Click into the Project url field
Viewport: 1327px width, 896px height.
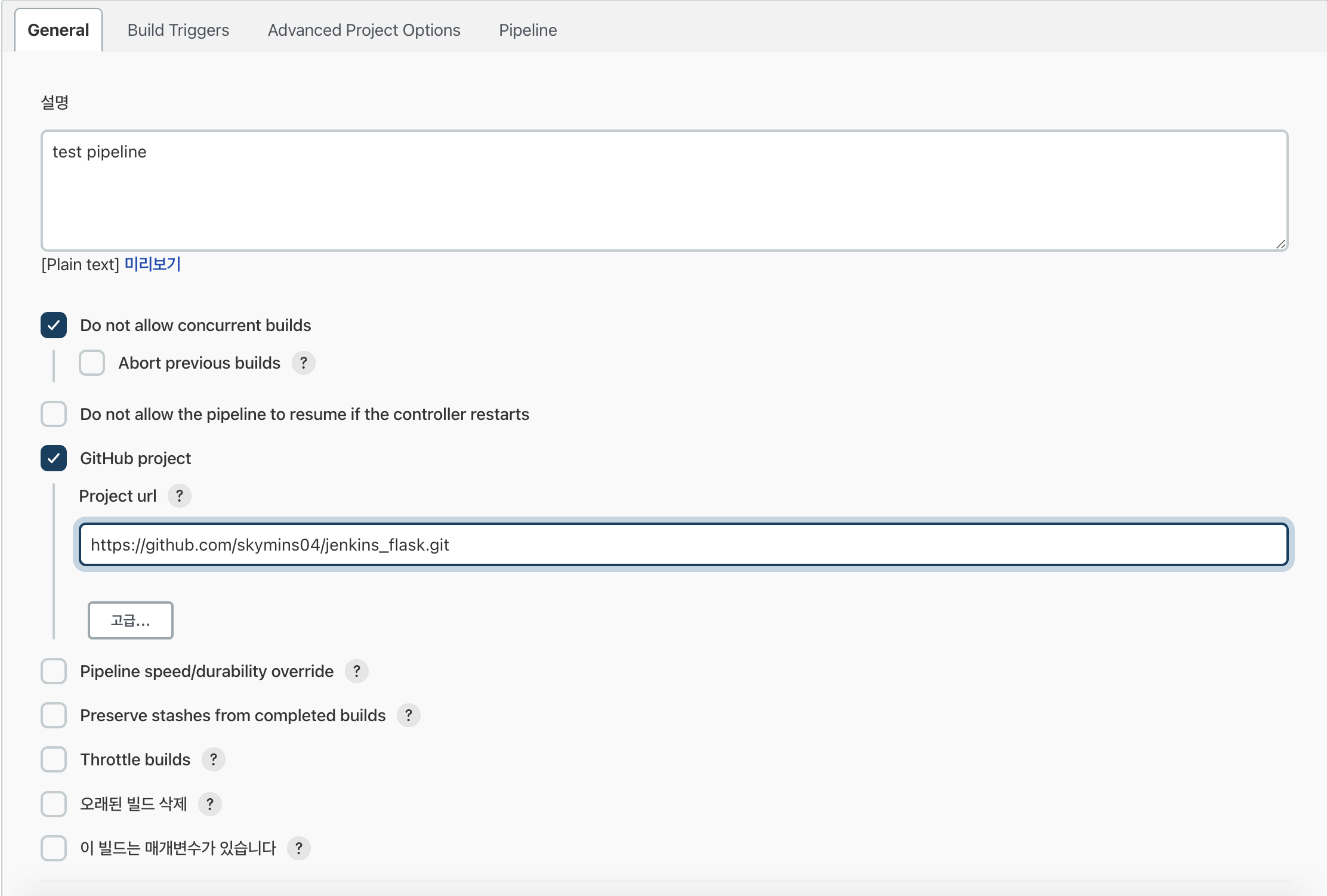[x=683, y=544]
